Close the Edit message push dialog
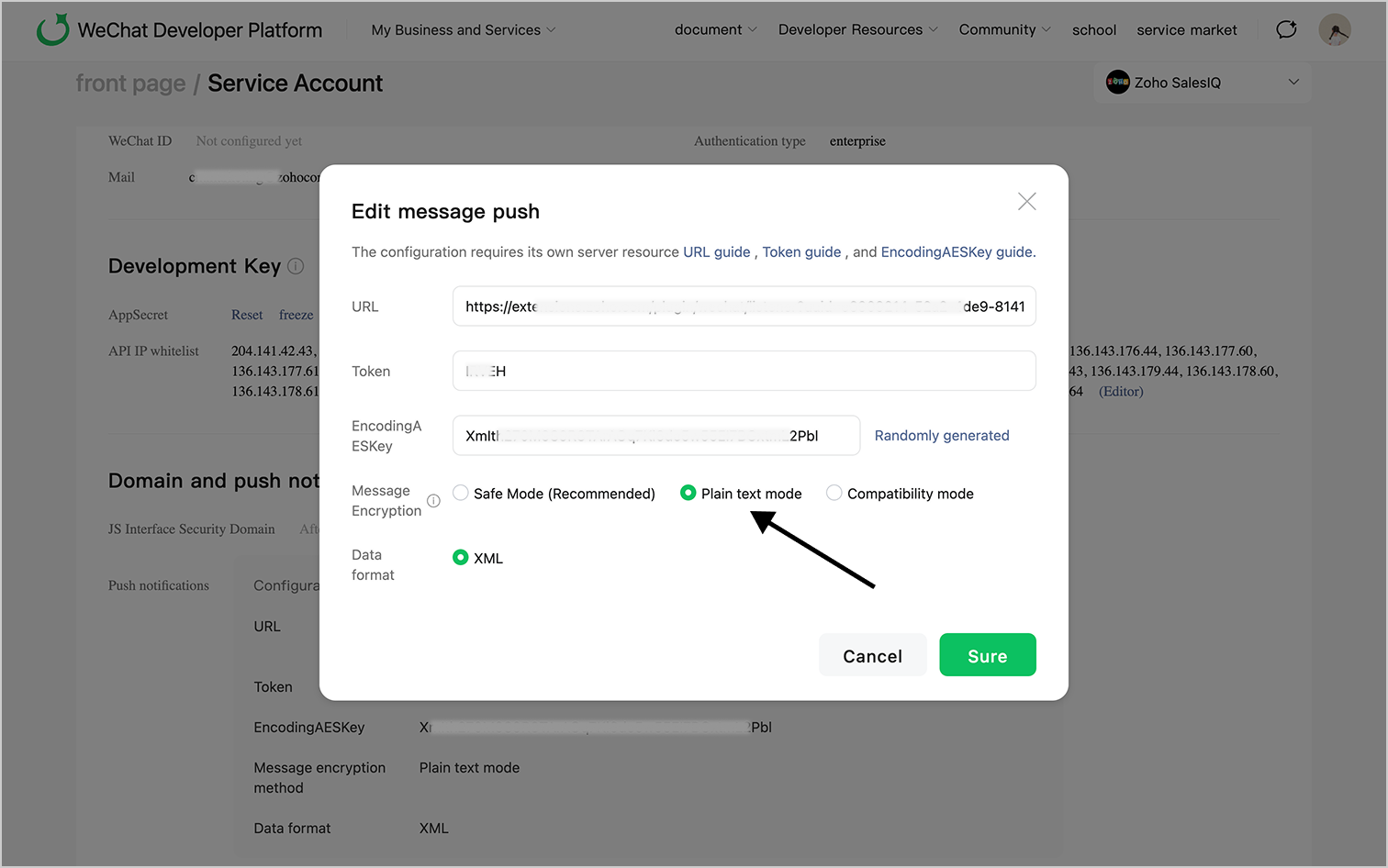The width and height of the screenshot is (1388, 868). (x=1026, y=202)
